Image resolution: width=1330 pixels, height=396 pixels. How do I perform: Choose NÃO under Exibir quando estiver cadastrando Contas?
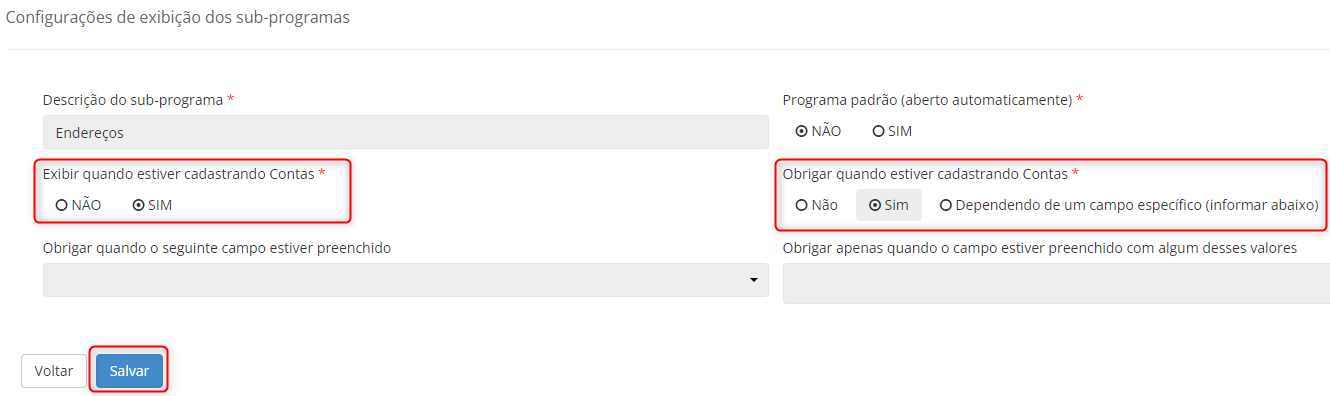coord(78,205)
